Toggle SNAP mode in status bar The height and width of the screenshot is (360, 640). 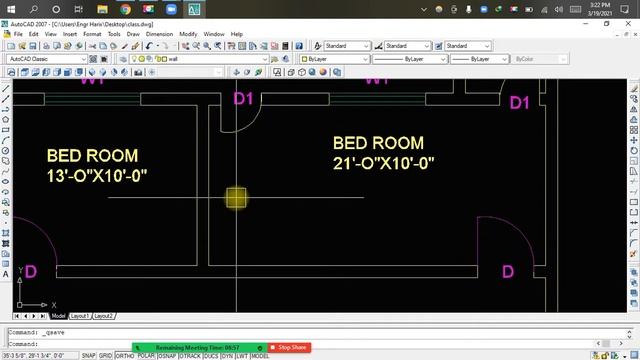89,356
